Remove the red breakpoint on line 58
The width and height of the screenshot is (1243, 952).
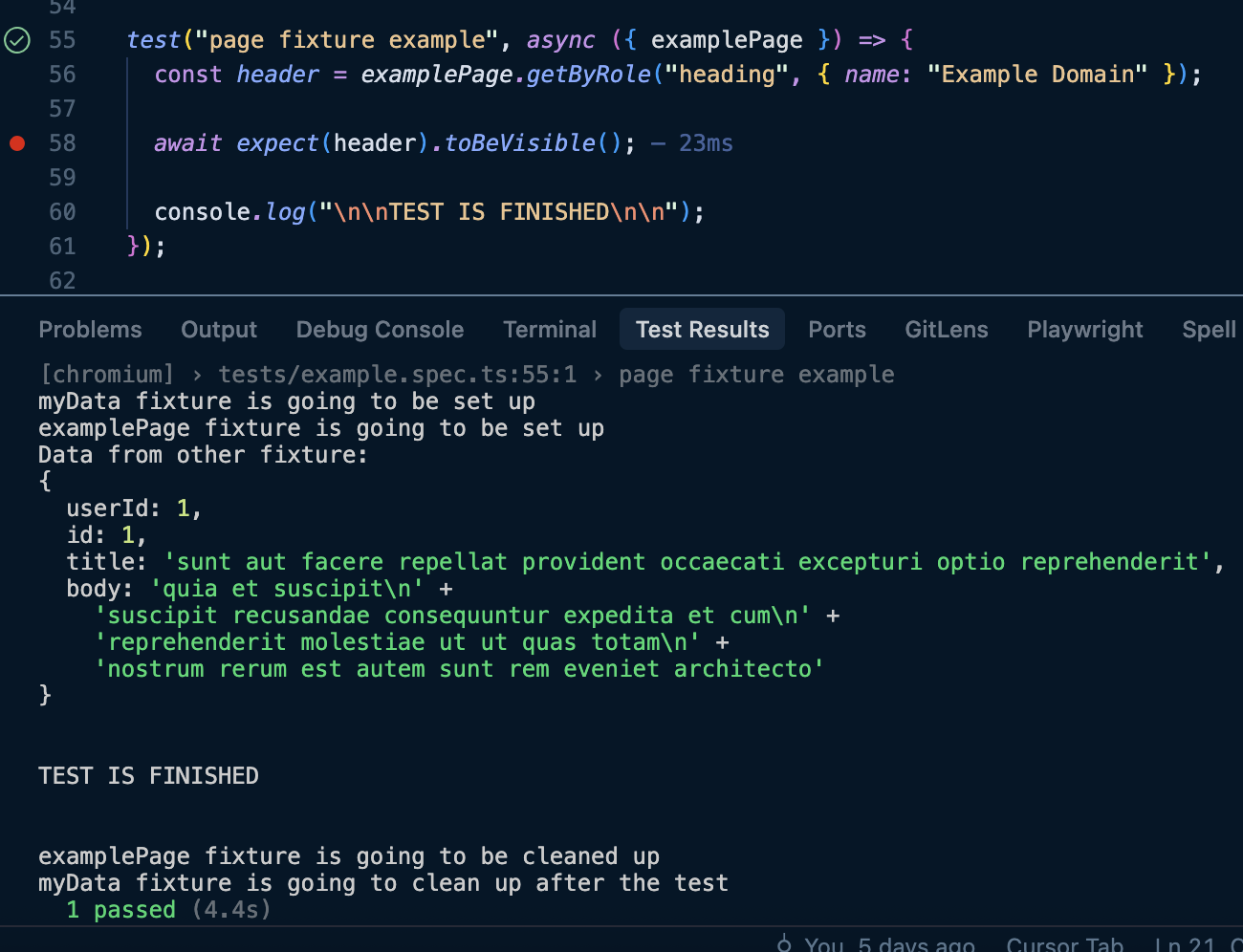(x=17, y=143)
